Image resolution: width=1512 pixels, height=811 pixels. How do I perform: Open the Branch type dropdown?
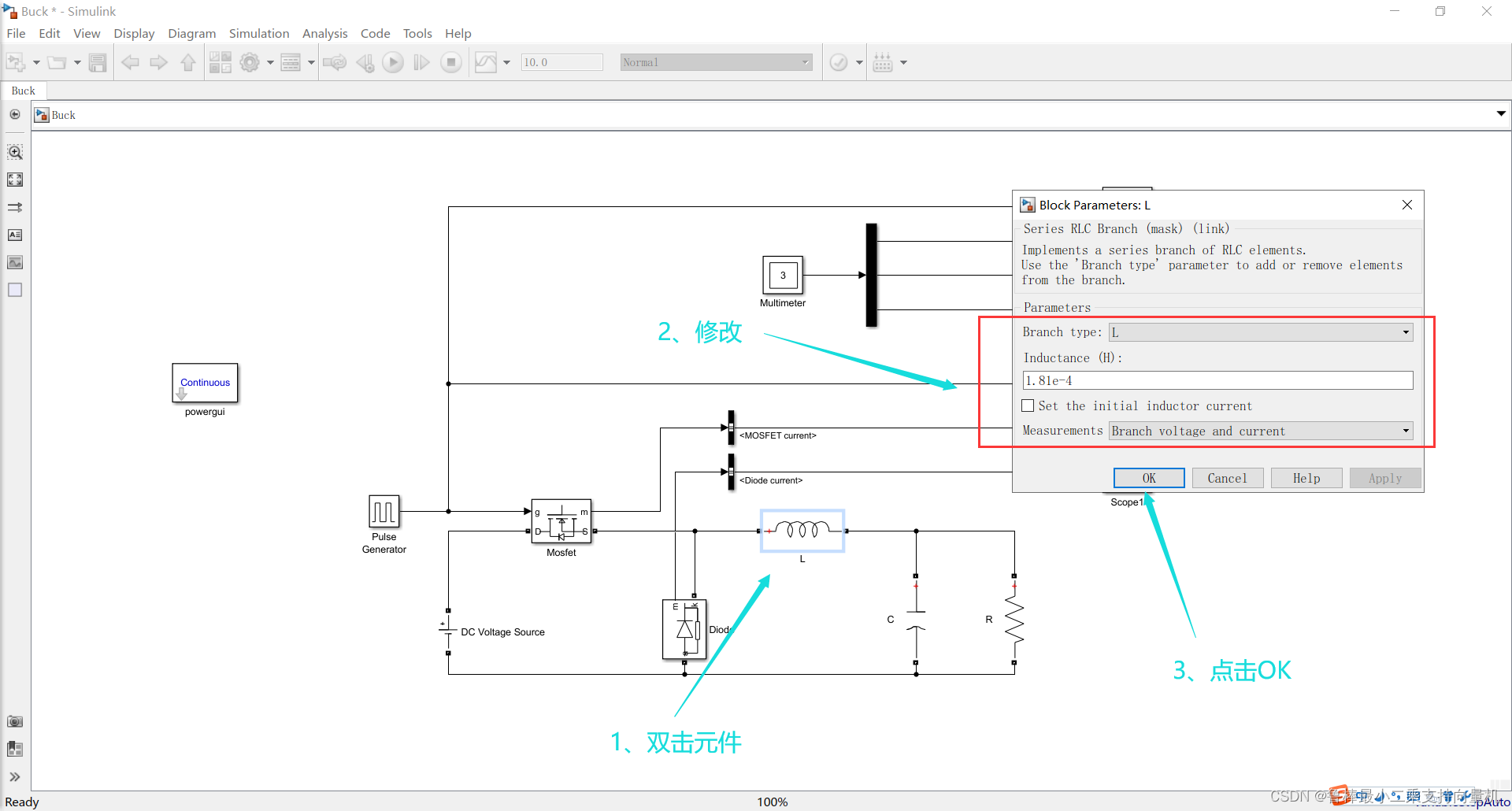click(x=1261, y=332)
